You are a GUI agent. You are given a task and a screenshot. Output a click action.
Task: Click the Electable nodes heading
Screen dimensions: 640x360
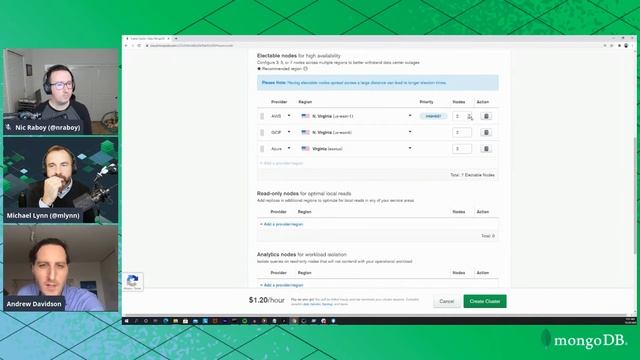click(x=298, y=56)
